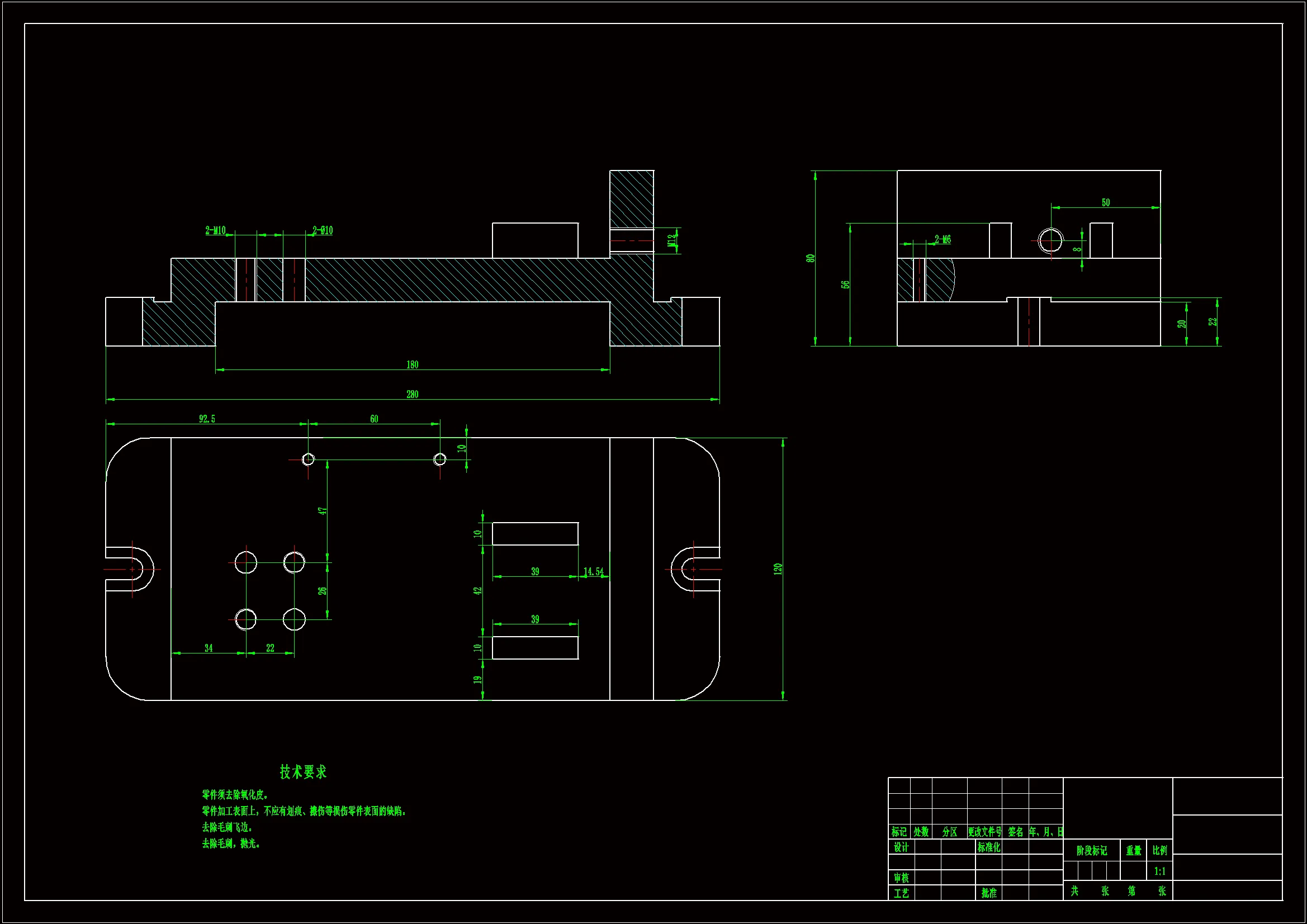
Task: Click the 标准化 title block label
Action: point(988,847)
